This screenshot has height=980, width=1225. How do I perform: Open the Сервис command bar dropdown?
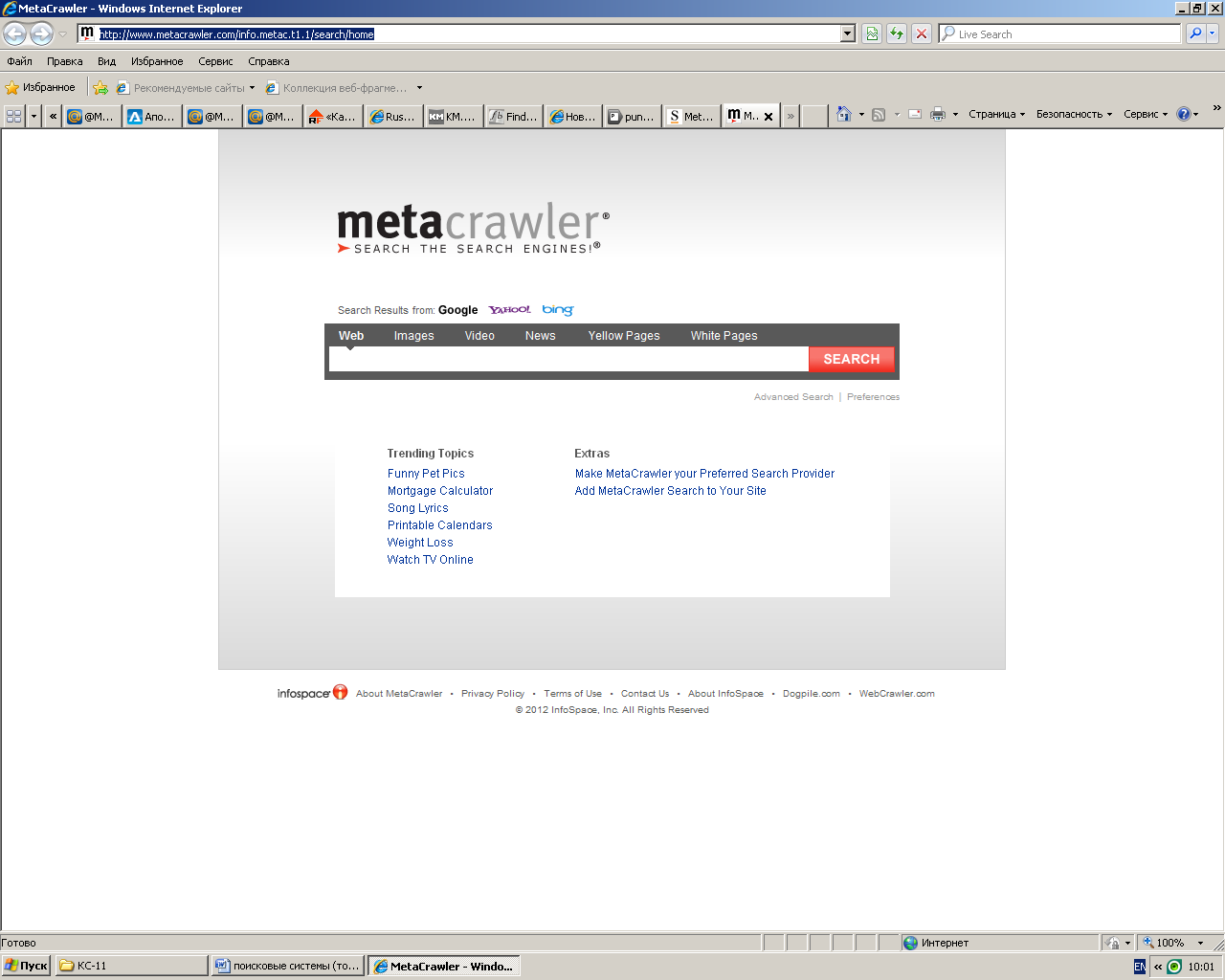[x=1146, y=114]
